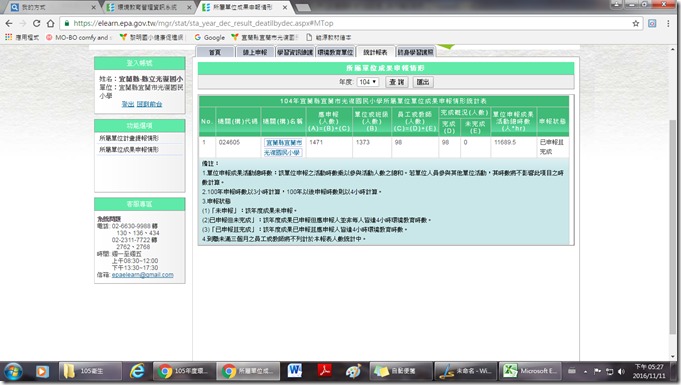
Task: Click the 匯出 export button
Action: click(423, 82)
